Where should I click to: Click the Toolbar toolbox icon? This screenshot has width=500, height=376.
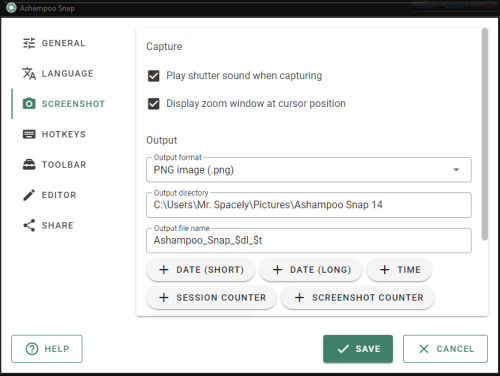(29, 165)
